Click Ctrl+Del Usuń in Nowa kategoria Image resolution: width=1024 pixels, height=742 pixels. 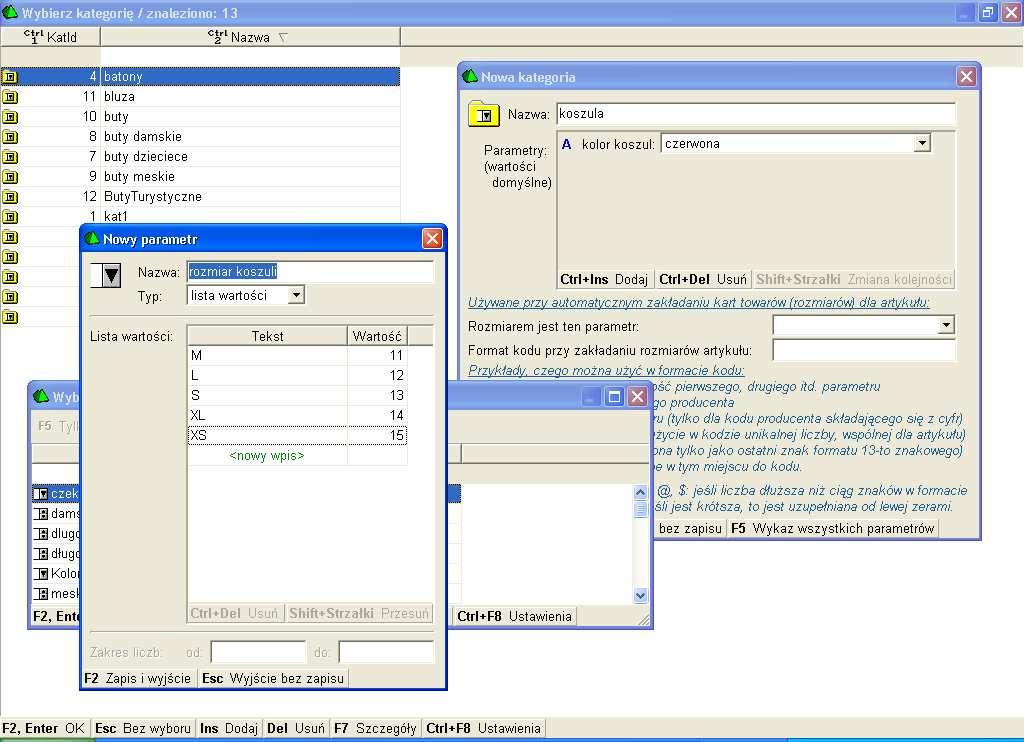[703, 280]
